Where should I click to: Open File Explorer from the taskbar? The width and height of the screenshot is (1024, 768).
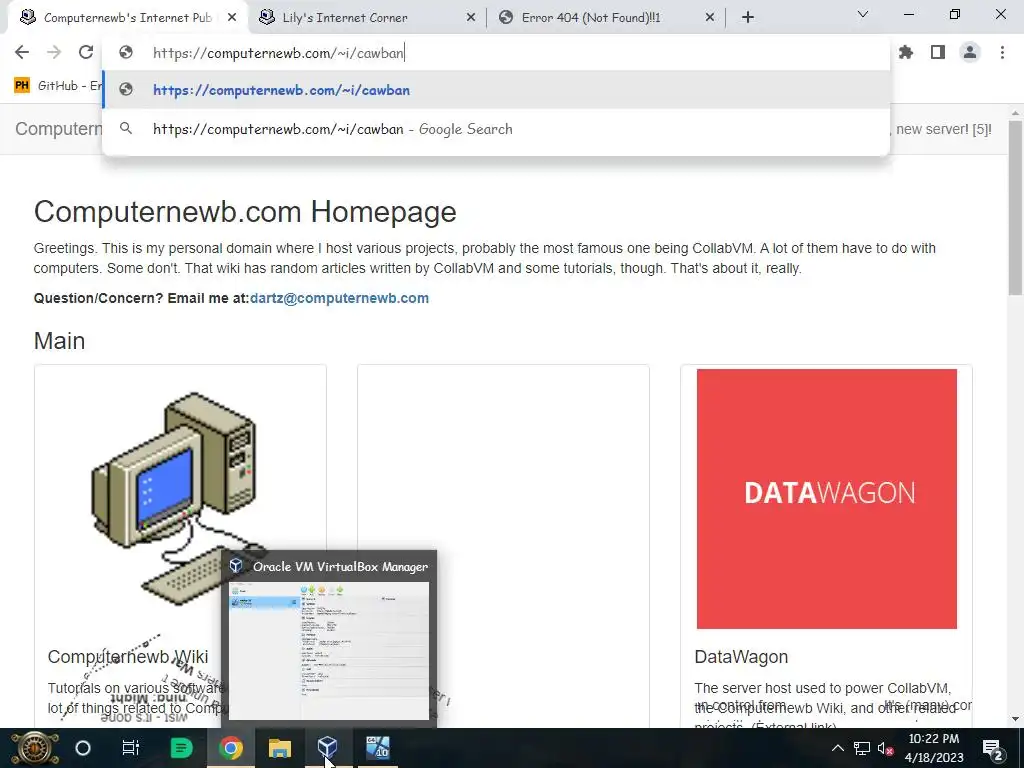pos(280,748)
